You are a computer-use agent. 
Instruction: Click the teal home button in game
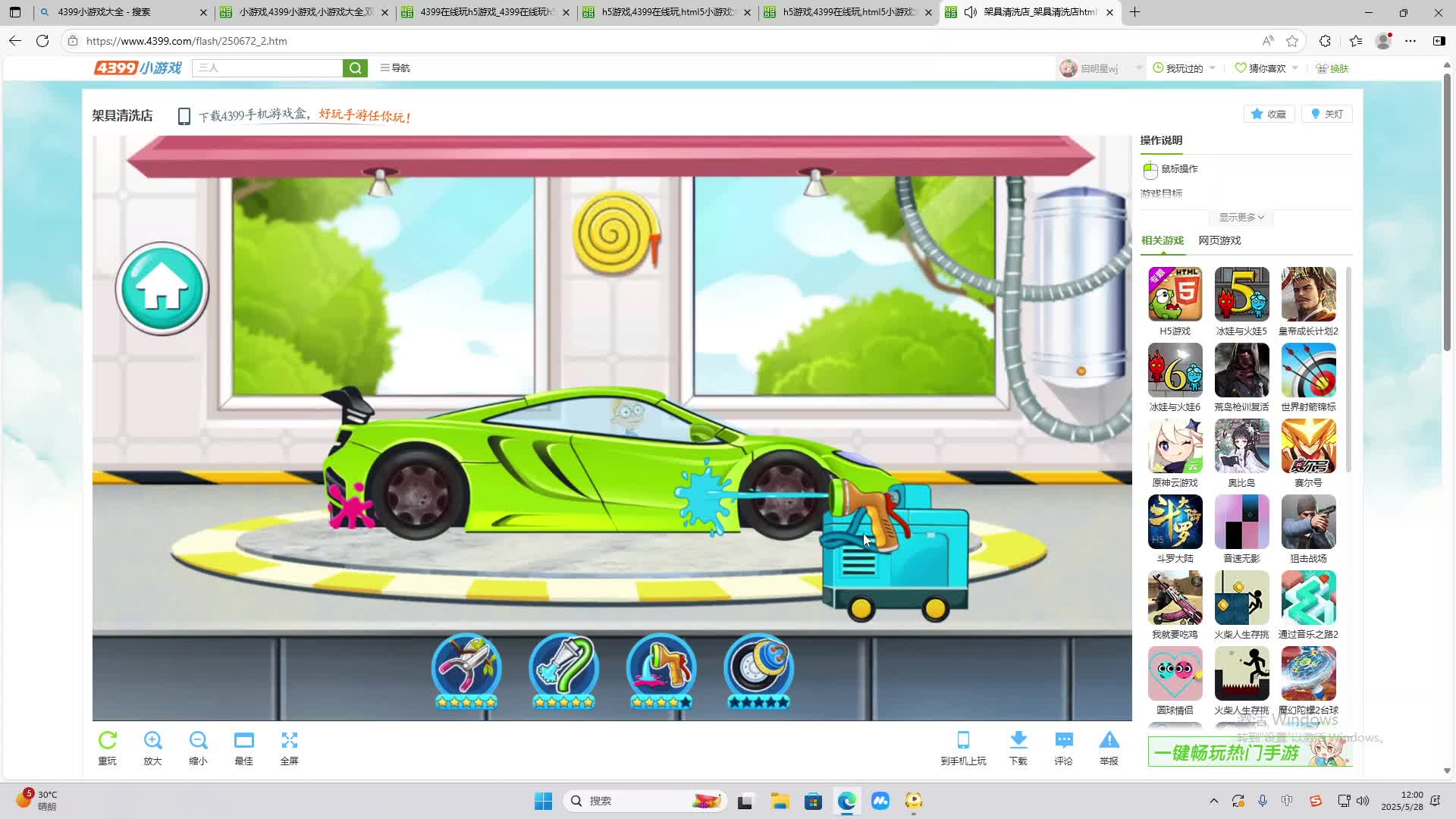[x=162, y=289]
